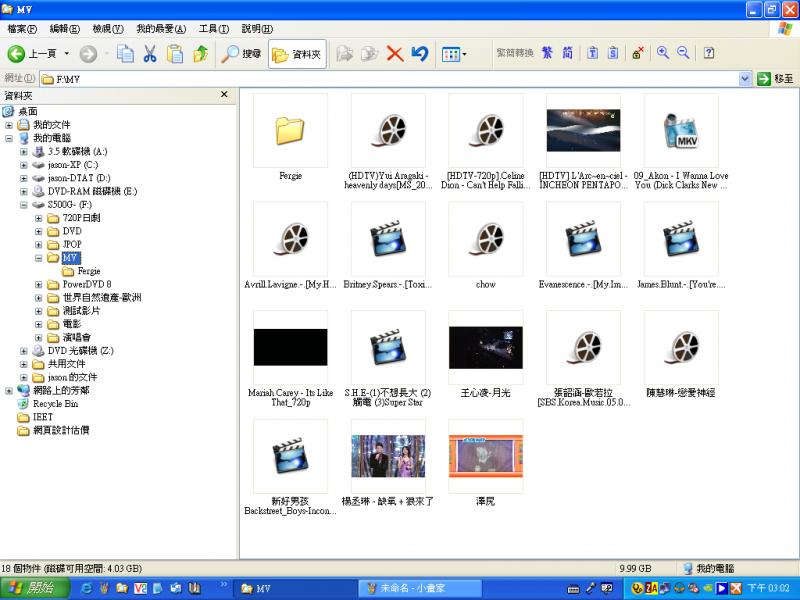Image resolution: width=800 pixels, height=600 pixels.
Task: Click the scissors Cut icon in toolbar
Action: tap(150, 53)
